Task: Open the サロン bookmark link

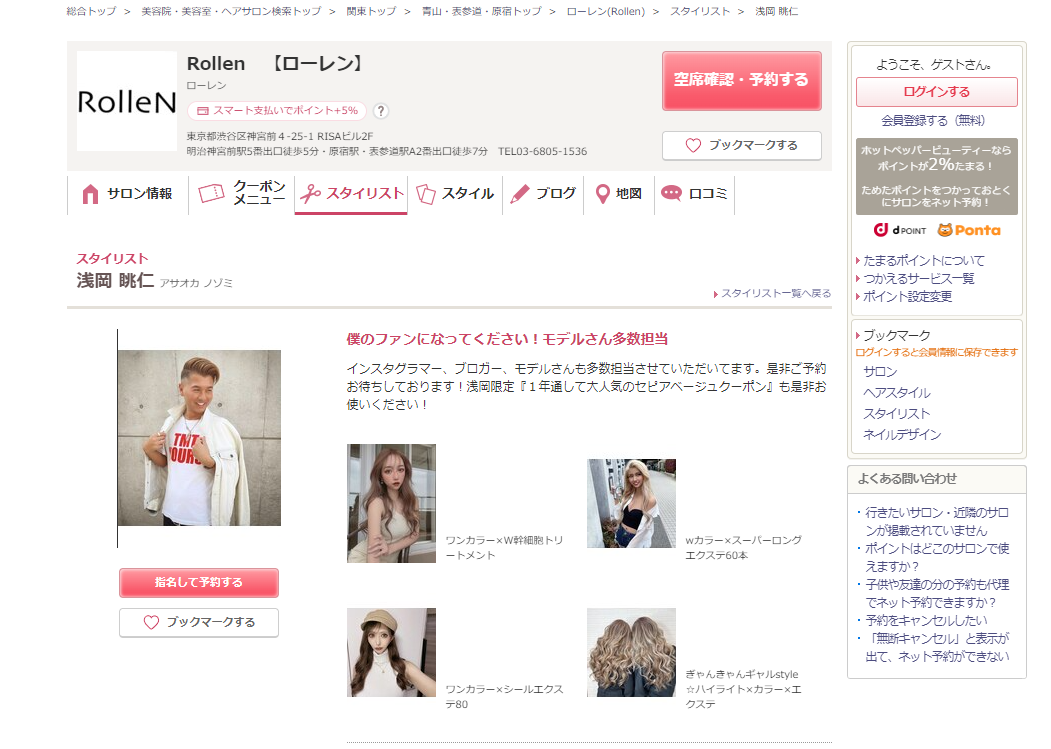Action: (x=879, y=372)
